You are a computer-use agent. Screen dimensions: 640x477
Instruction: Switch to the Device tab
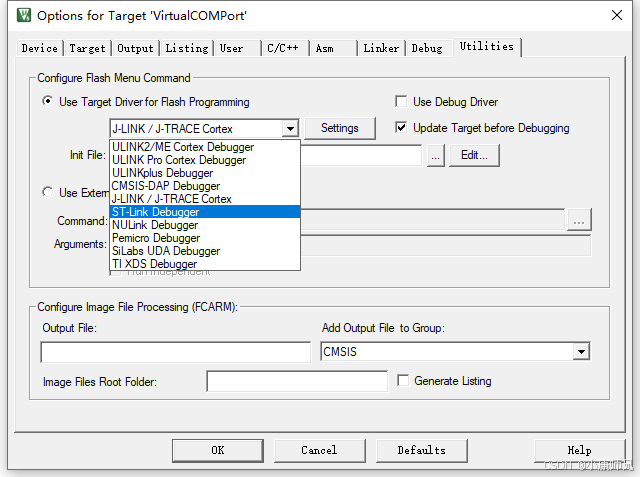click(x=40, y=48)
